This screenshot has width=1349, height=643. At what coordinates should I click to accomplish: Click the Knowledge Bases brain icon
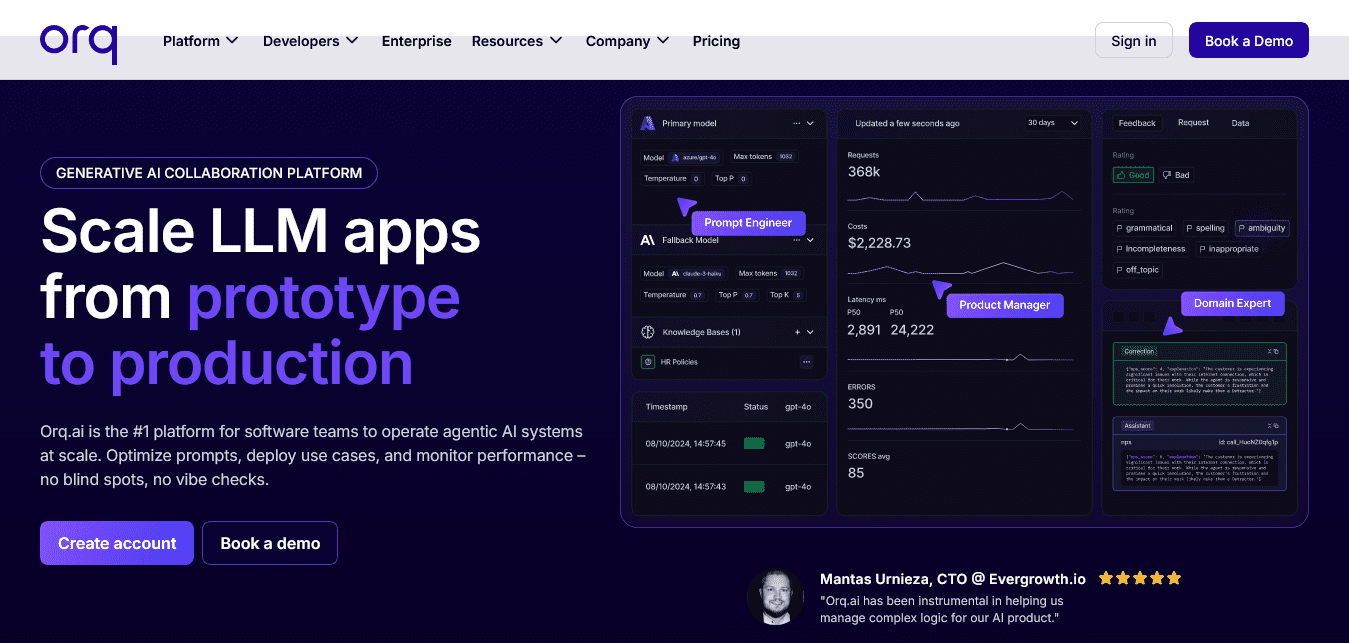pos(648,332)
